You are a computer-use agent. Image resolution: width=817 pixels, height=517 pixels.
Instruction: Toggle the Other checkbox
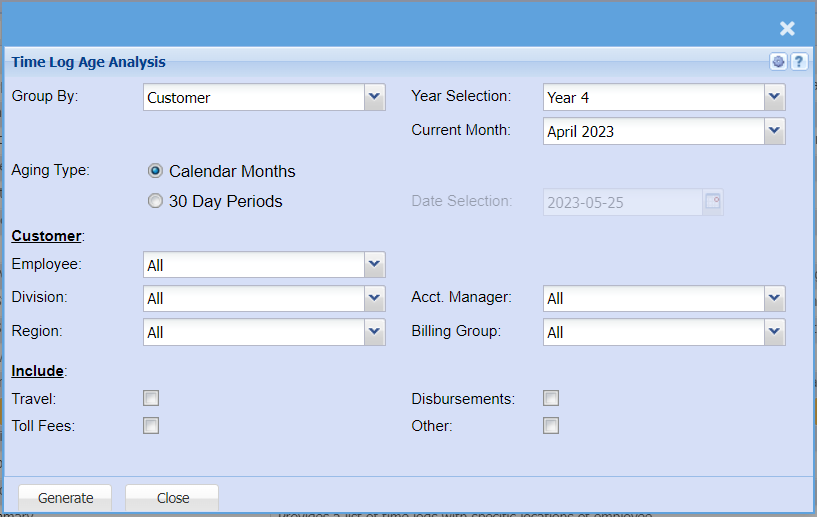551,426
